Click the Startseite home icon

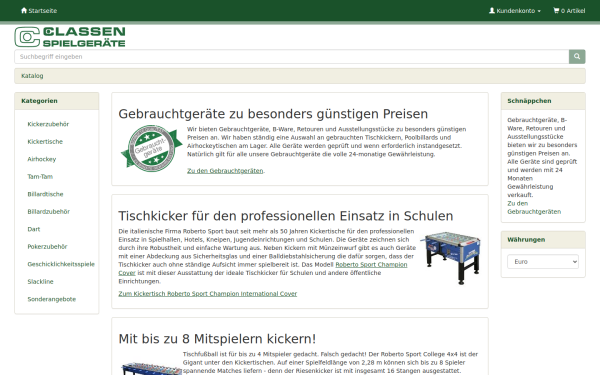[24, 10]
